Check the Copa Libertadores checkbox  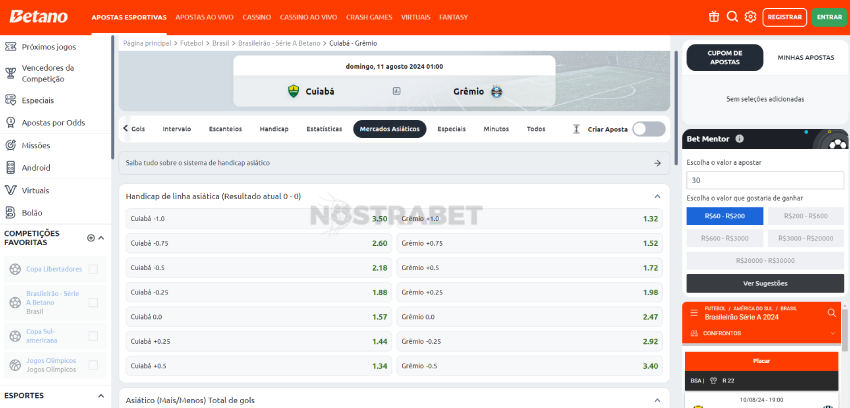(x=93, y=269)
